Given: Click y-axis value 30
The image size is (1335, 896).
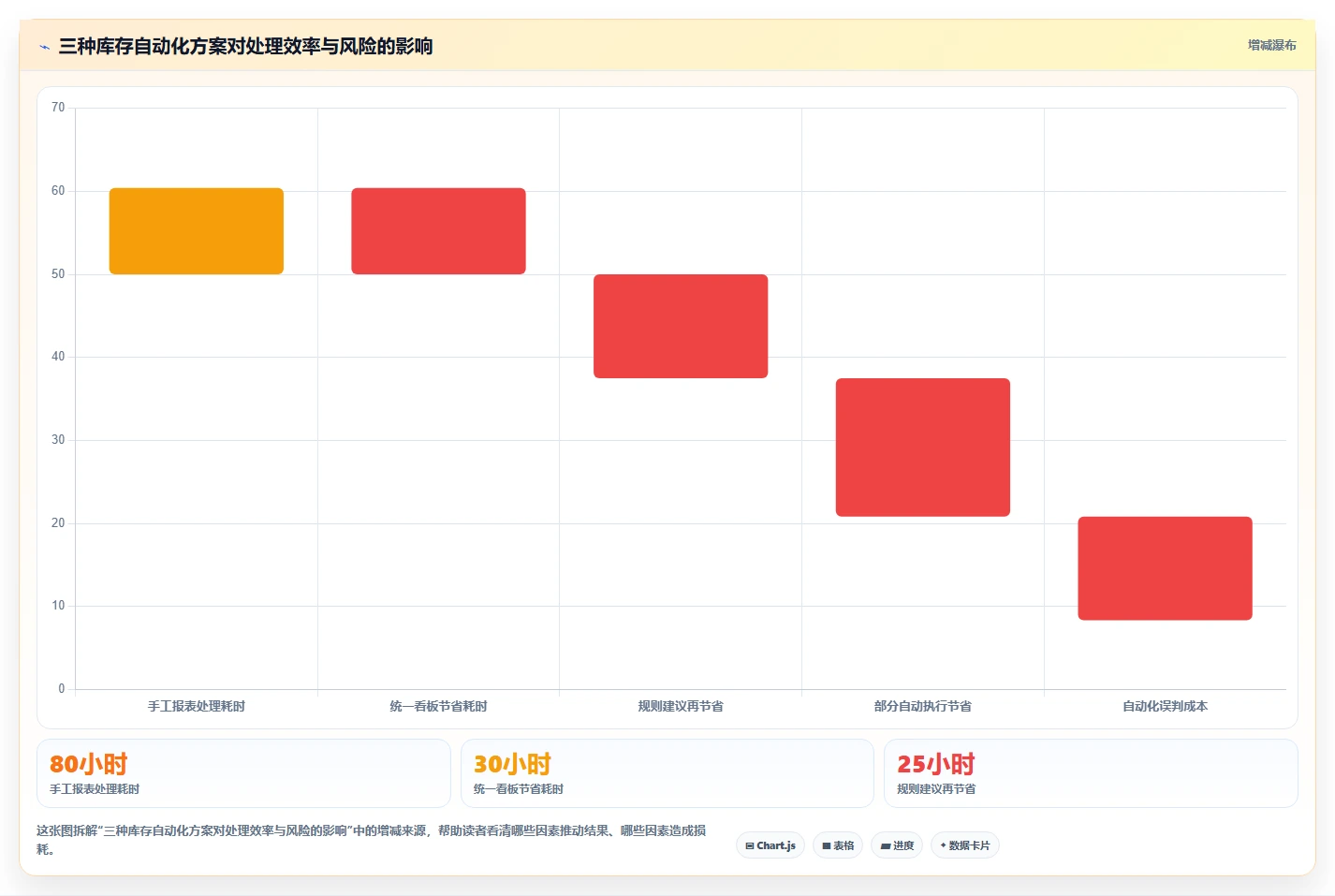Looking at the screenshot, I should [x=58, y=440].
